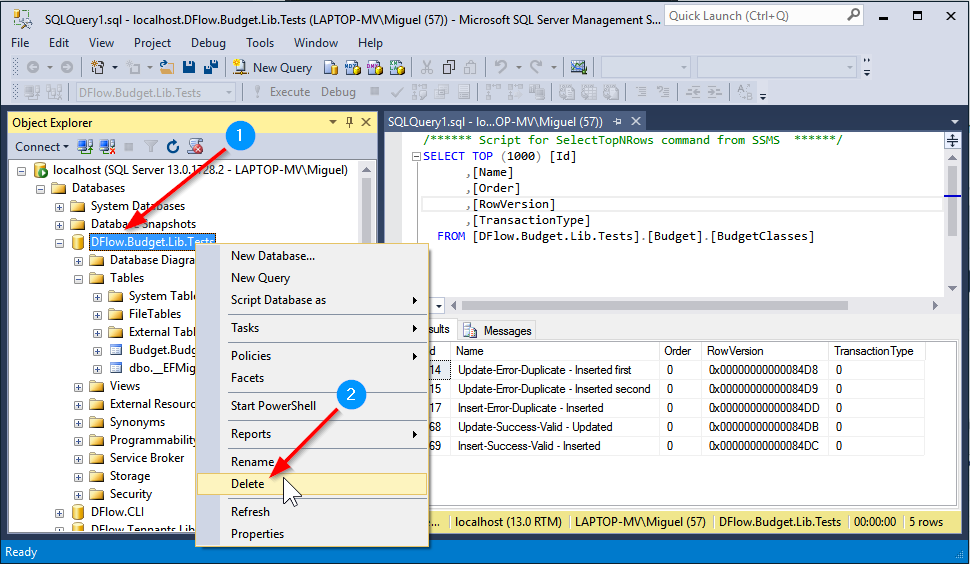The height and width of the screenshot is (564, 970).
Task: Click Display Estimated Execution Plan icon
Action: [x=419, y=92]
